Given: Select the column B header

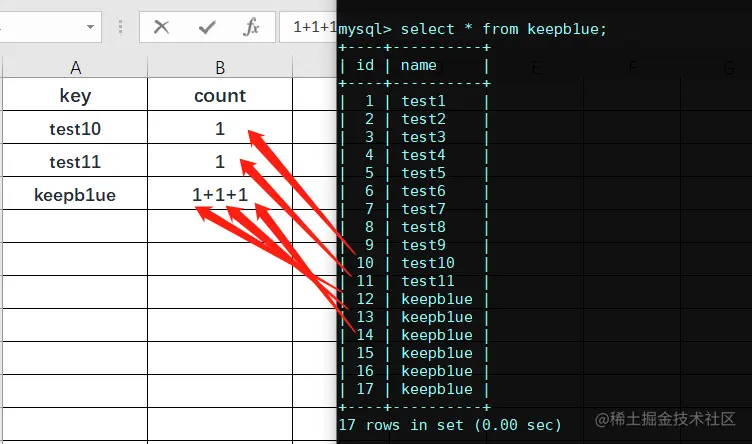Looking at the screenshot, I should pos(220,67).
